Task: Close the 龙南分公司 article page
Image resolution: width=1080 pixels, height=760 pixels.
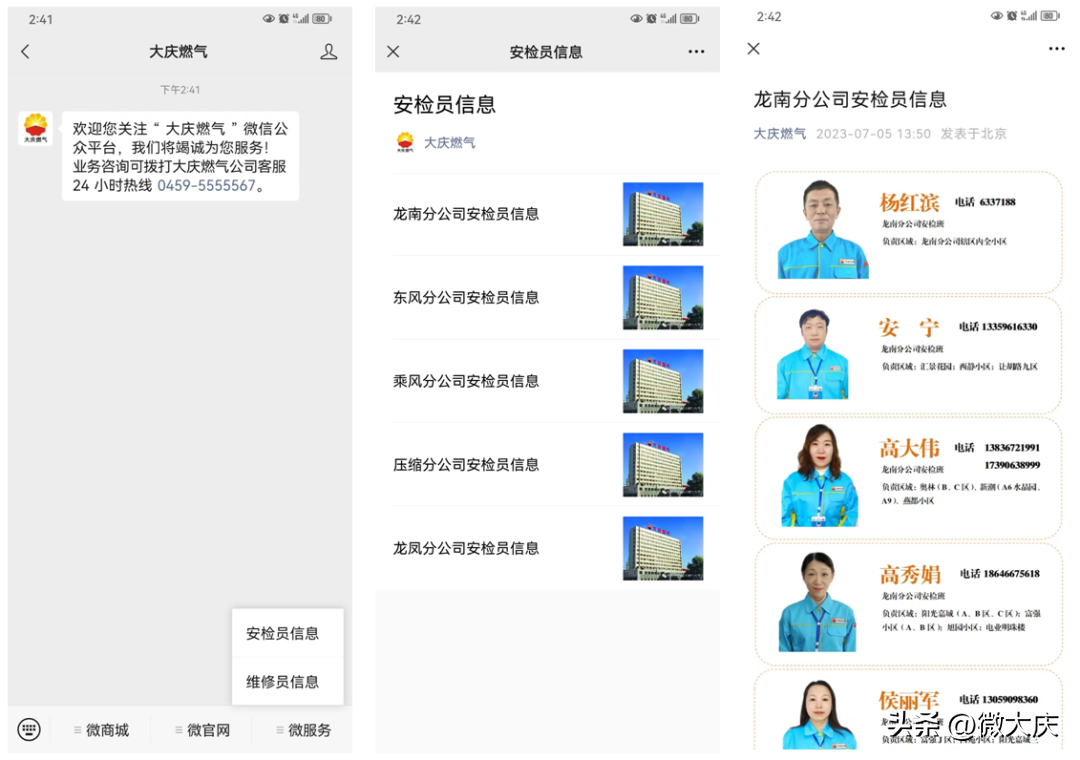Action: (754, 48)
